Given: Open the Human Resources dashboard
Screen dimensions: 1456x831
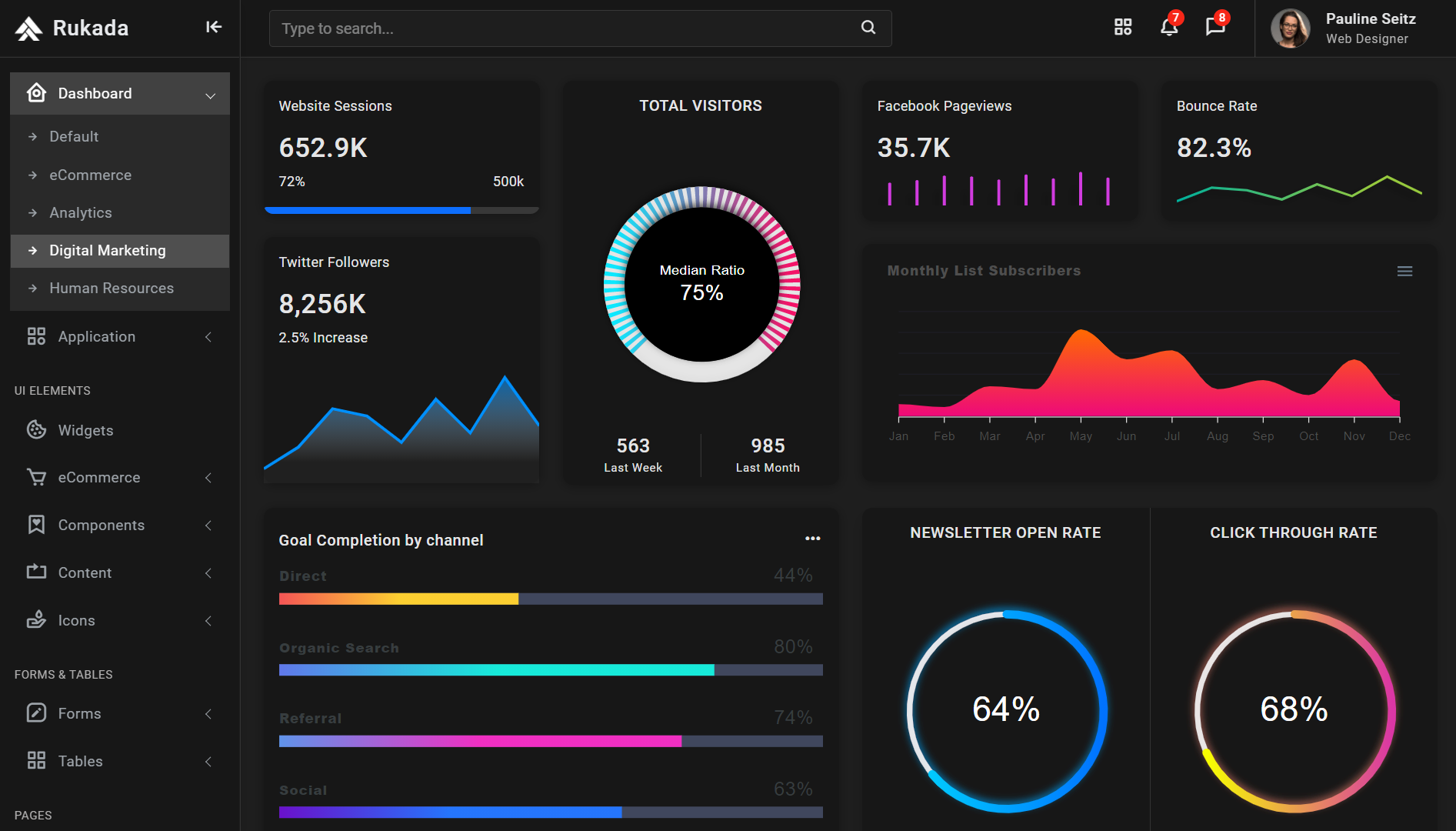Looking at the screenshot, I should point(111,288).
